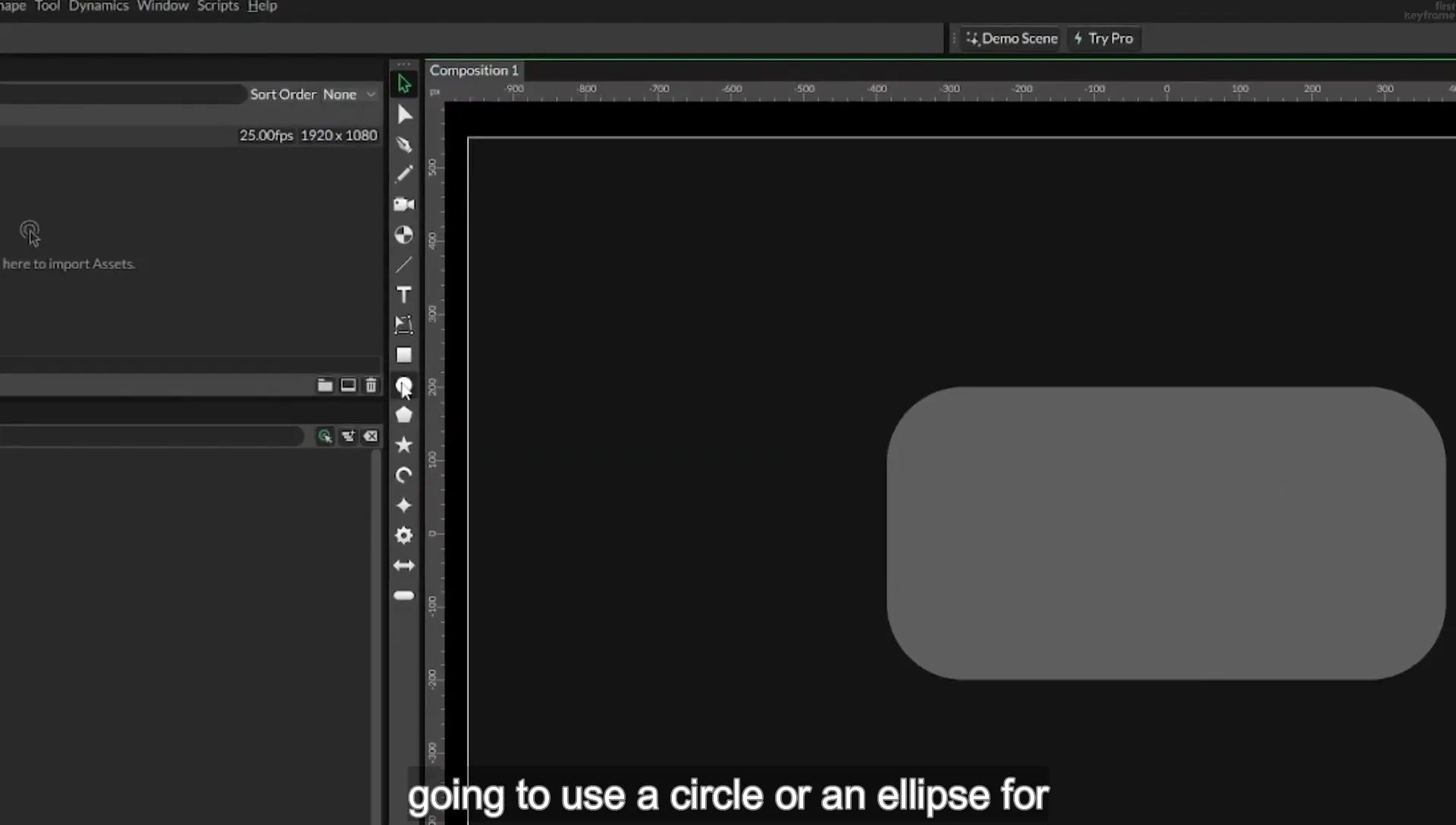The height and width of the screenshot is (825, 1456).
Task: Click the toolbar drag handle dots
Action: [404, 64]
